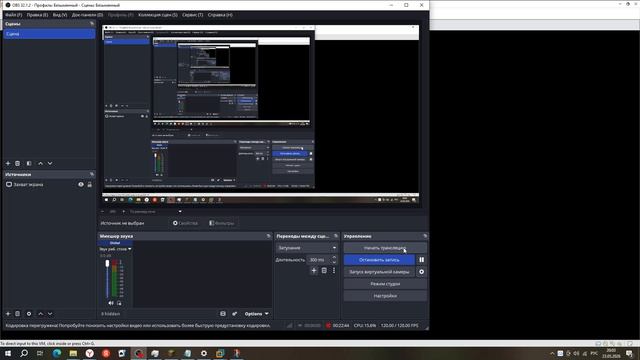Screen dimensions: 640x360
Task: Remove selected source with trash icon
Action: click(18, 313)
